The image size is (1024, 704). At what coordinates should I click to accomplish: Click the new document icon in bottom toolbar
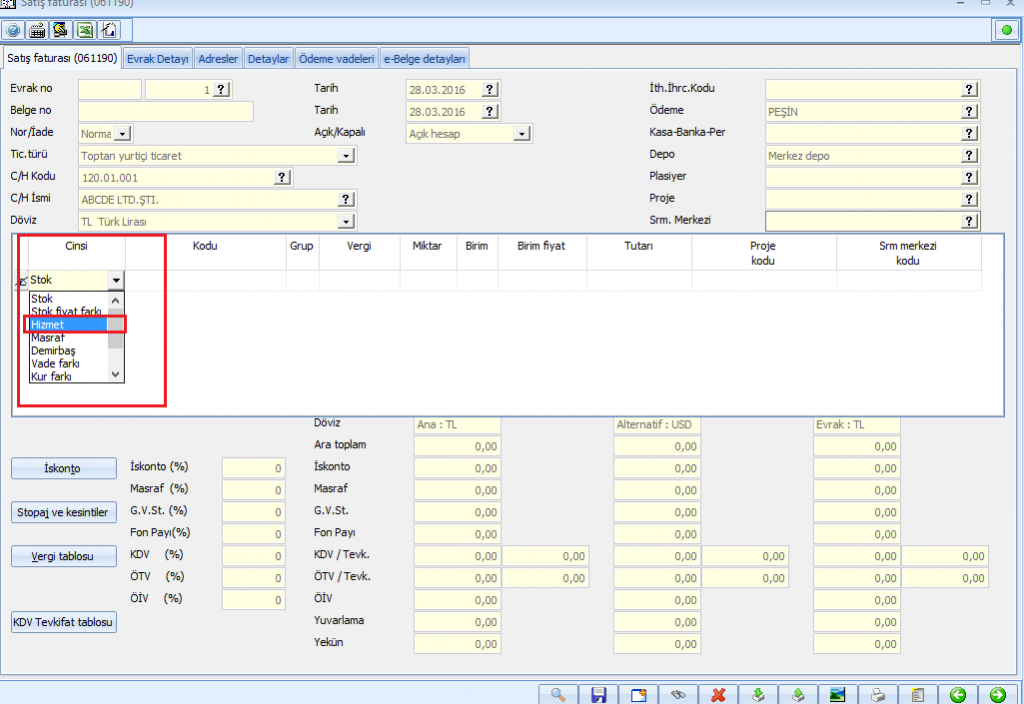click(638, 694)
